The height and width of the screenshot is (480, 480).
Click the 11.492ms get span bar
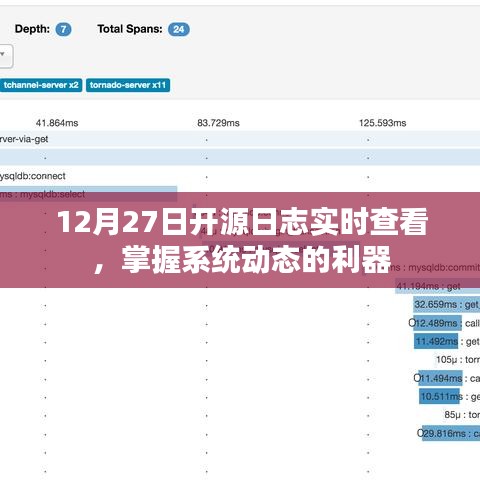coord(436,341)
